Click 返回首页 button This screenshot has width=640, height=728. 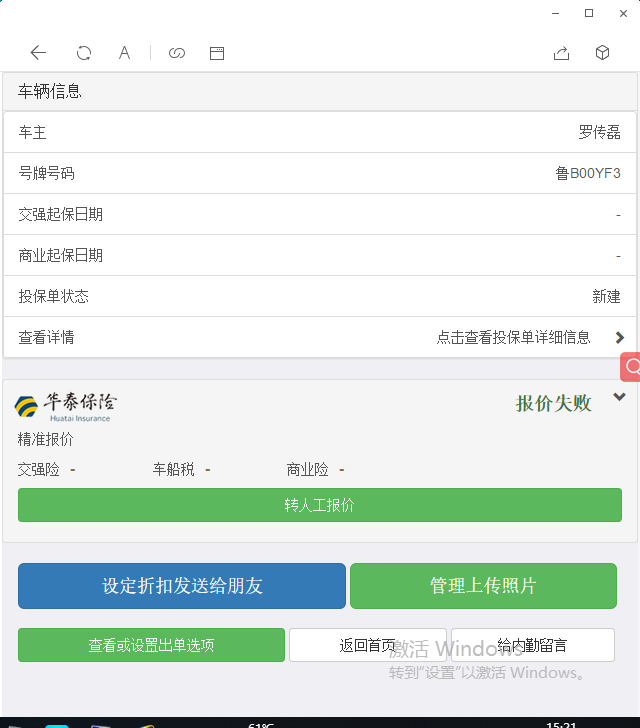pyautogui.click(x=368, y=645)
